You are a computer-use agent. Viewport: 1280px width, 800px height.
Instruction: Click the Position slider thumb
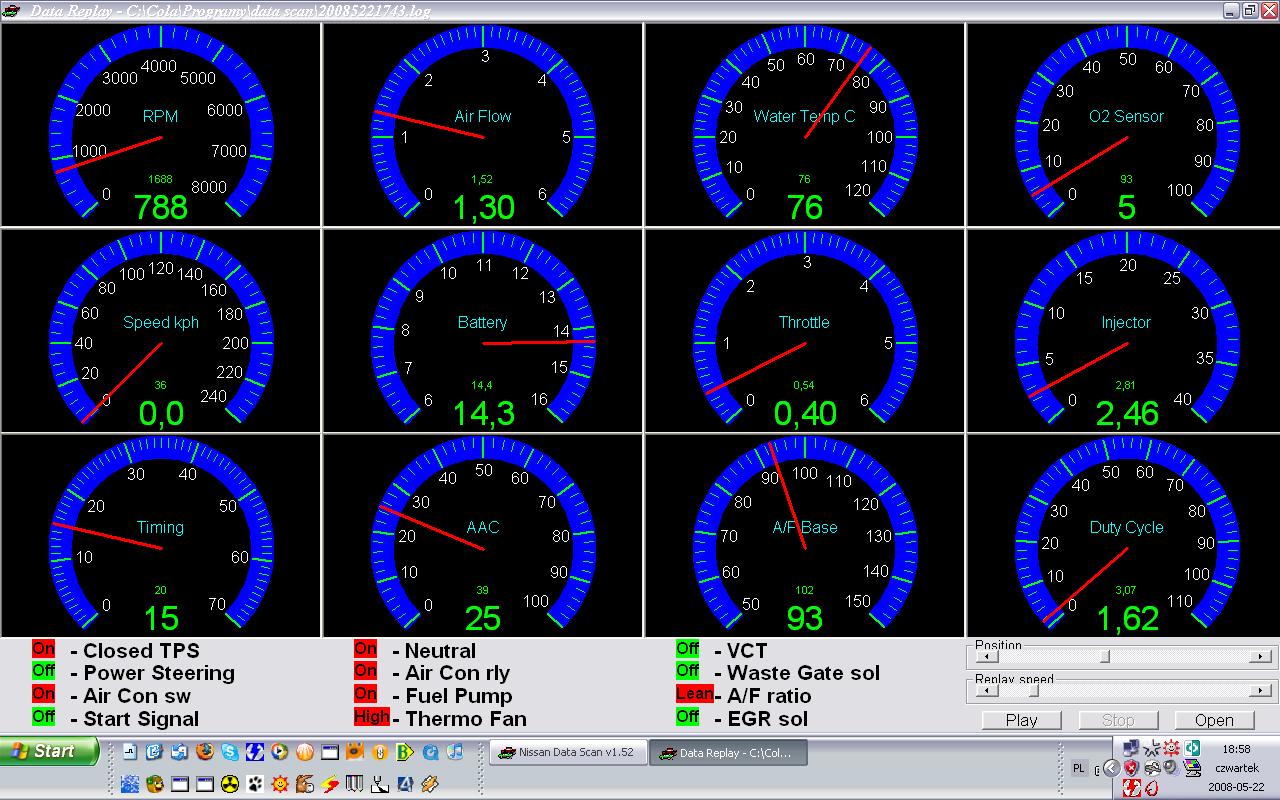pos(1104,657)
